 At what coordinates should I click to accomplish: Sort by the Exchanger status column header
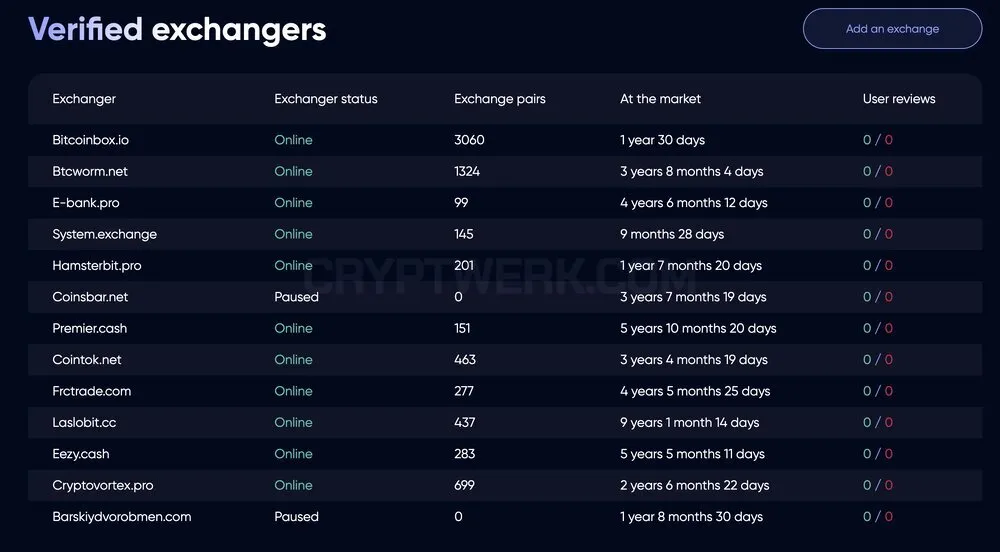tap(326, 99)
